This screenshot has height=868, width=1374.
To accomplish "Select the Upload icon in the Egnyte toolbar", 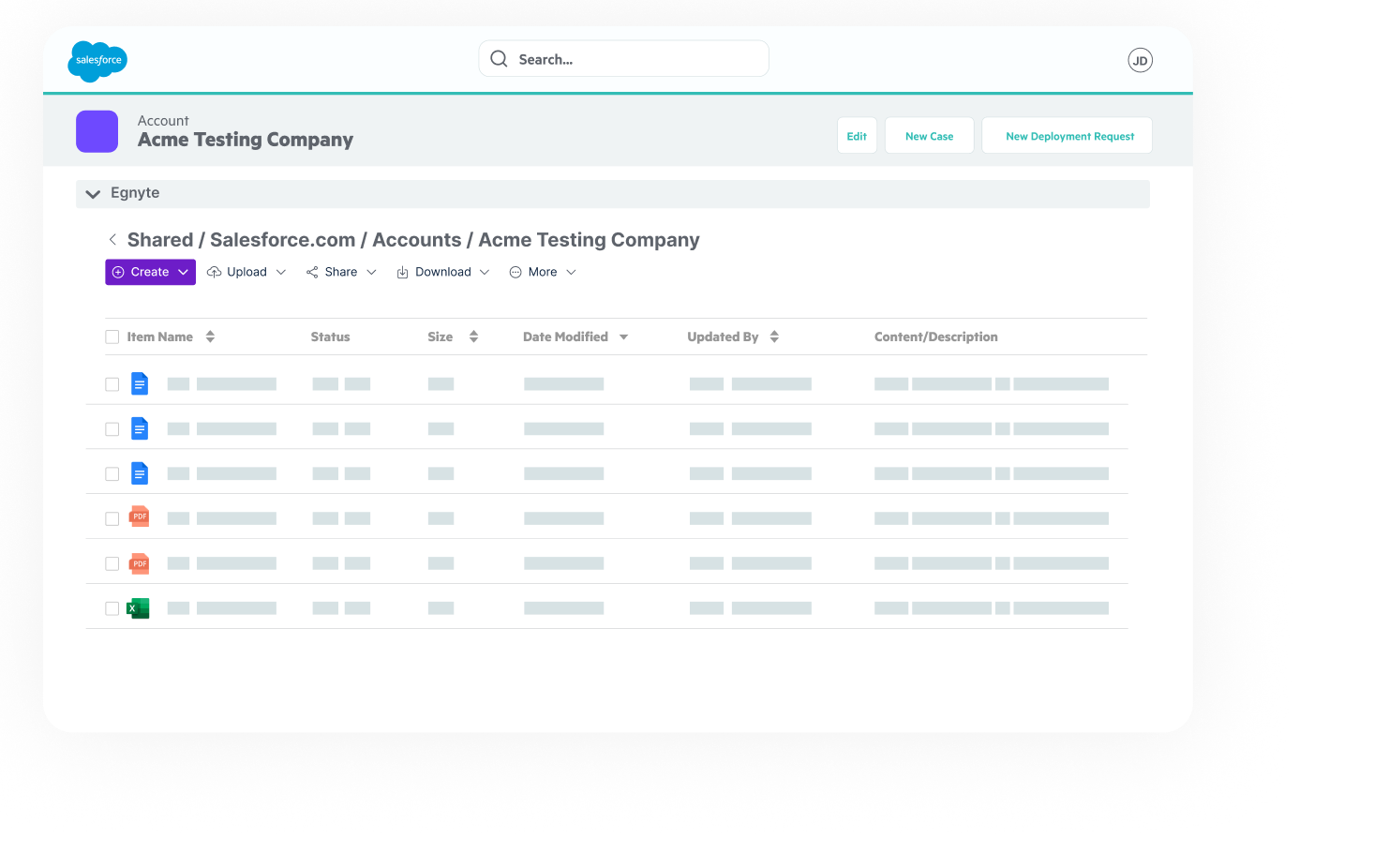I will [x=214, y=272].
